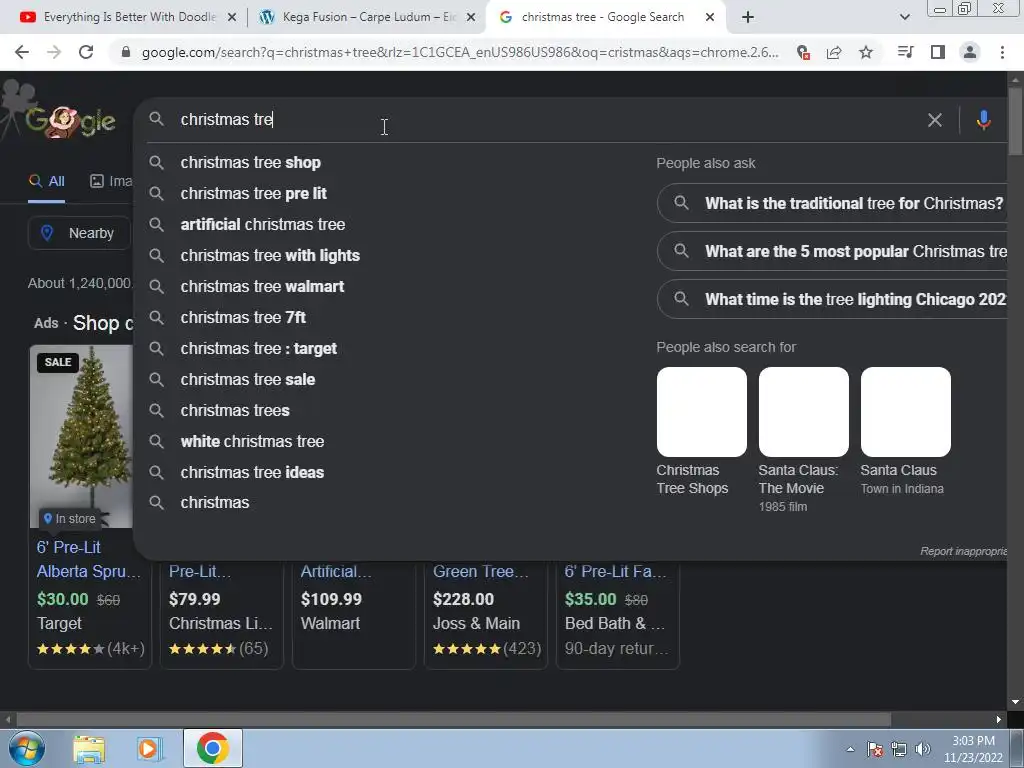Open Santa Claus Town in Indiana thumbnail
1024x768 pixels.
pos(905,412)
